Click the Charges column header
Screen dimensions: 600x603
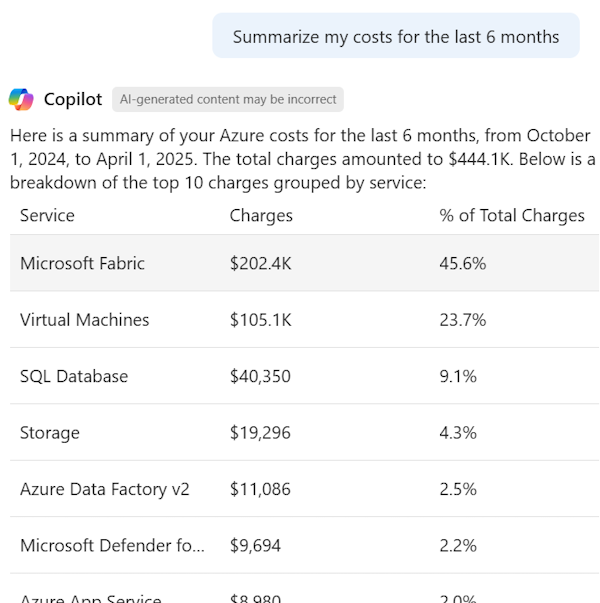tap(261, 215)
